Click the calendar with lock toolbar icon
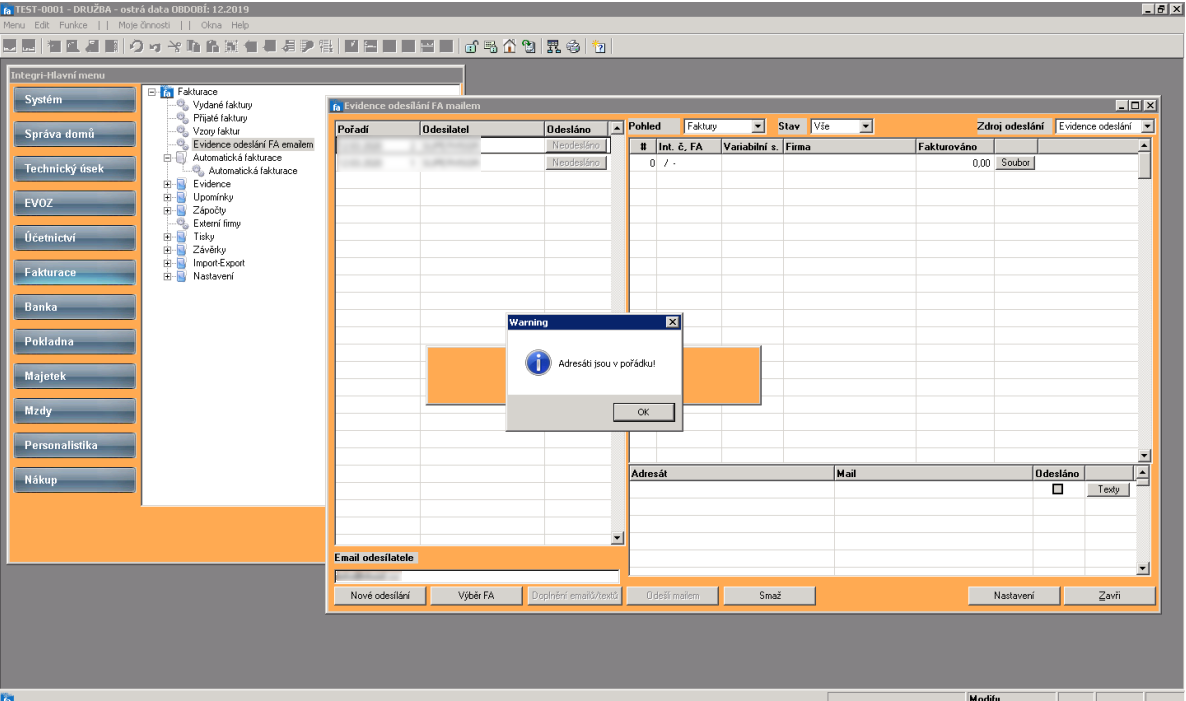Image resolution: width=1186 pixels, height=701 pixels. (x=490, y=46)
